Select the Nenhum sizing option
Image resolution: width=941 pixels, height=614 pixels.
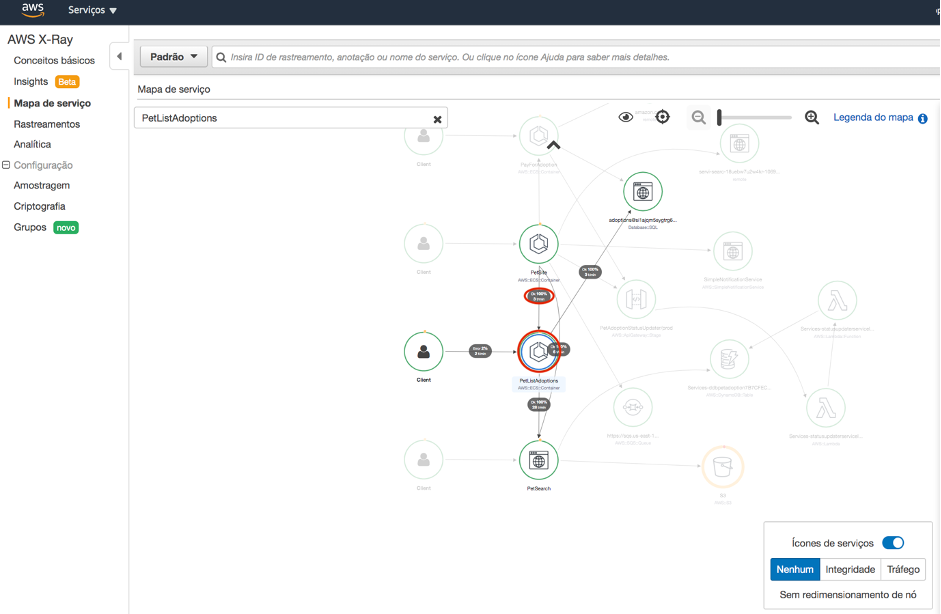click(x=795, y=569)
